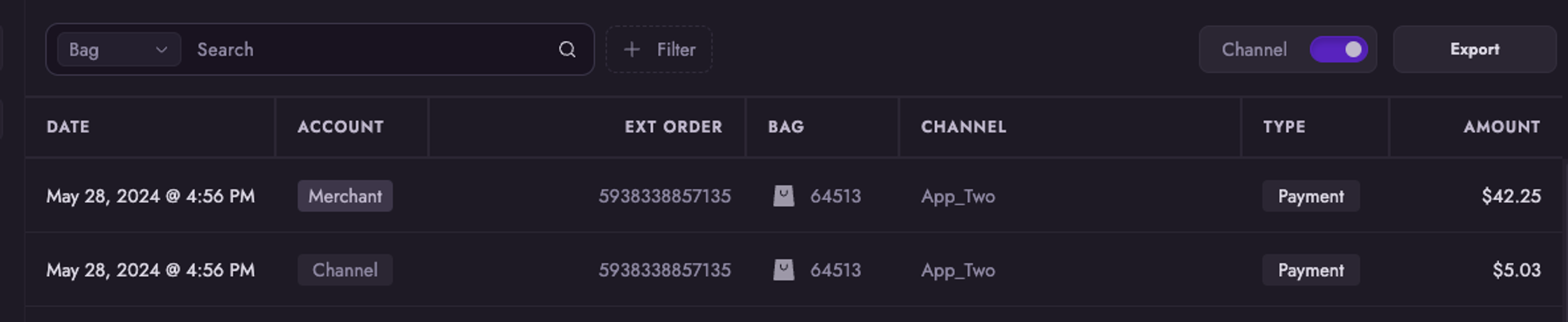Click the plus icon on Filter
This screenshot has width=1568, height=322.
tap(632, 49)
